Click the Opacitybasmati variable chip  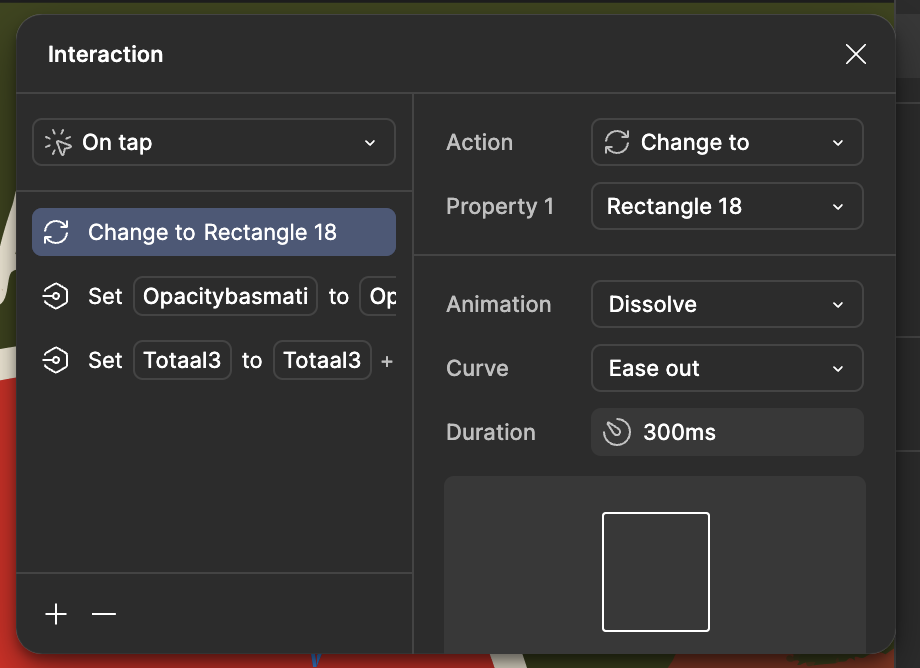tap(225, 297)
